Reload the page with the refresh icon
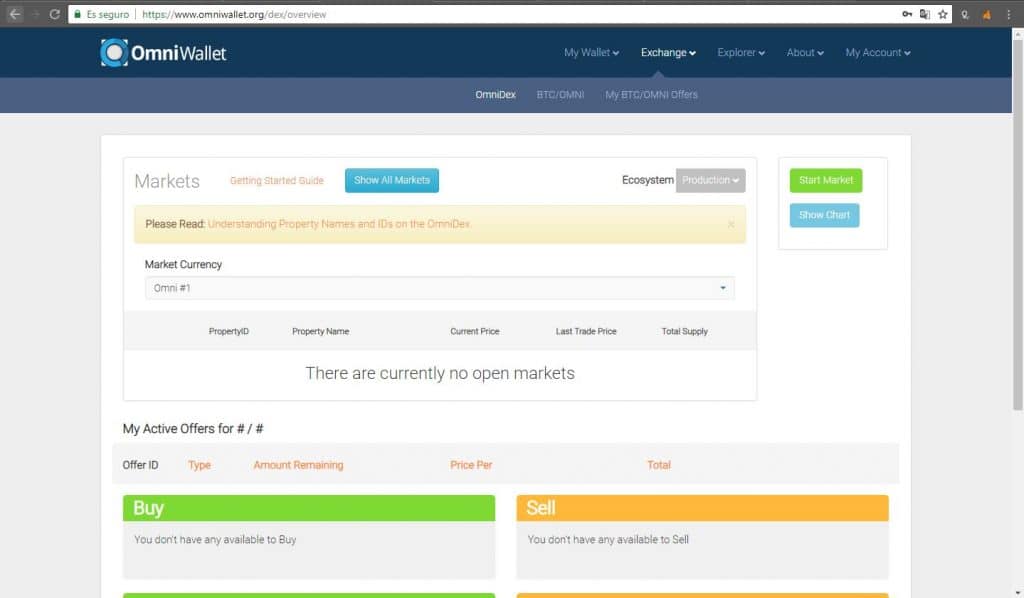This screenshot has width=1024, height=598. click(x=55, y=14)
